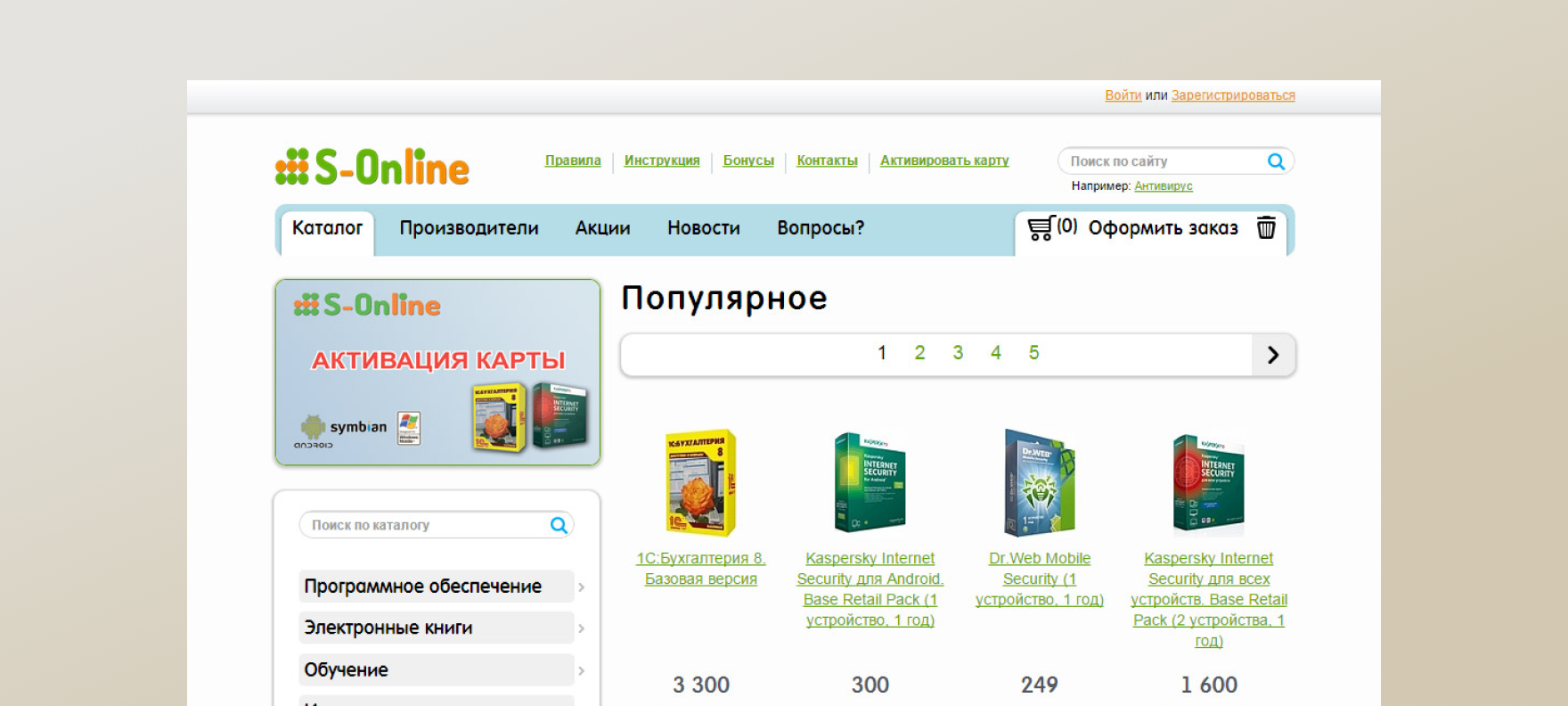Open the Бонусы link
Image resolution: width=1568 pixels, height=706 pixels.
[x=748, y=160]
